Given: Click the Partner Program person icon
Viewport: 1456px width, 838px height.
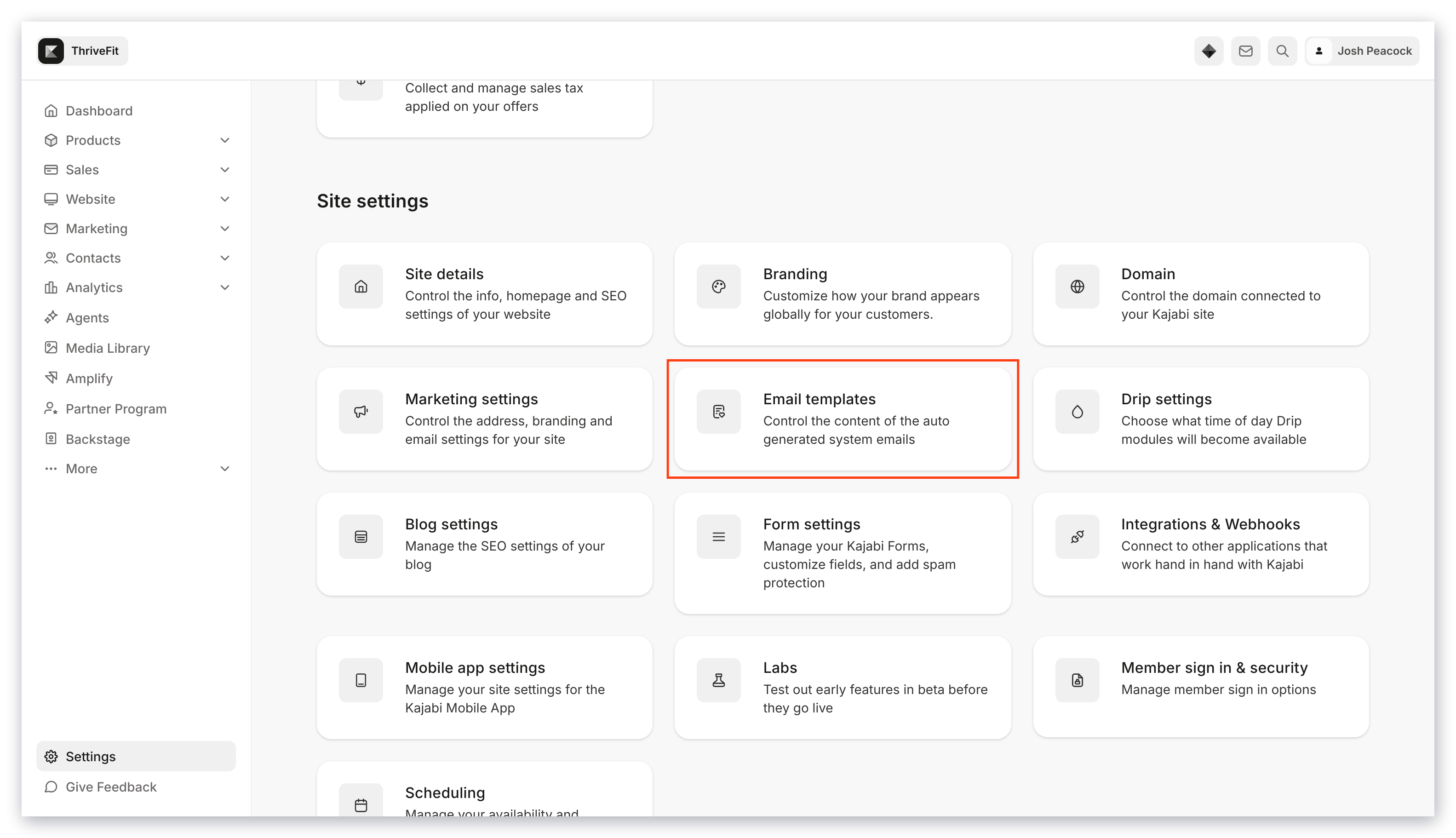Looking at the screenshot, I should coord(51,408).
